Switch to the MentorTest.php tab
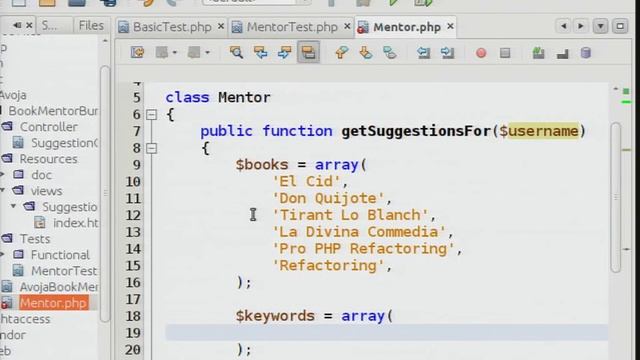The image size is (640, 360). pos(292,27)
